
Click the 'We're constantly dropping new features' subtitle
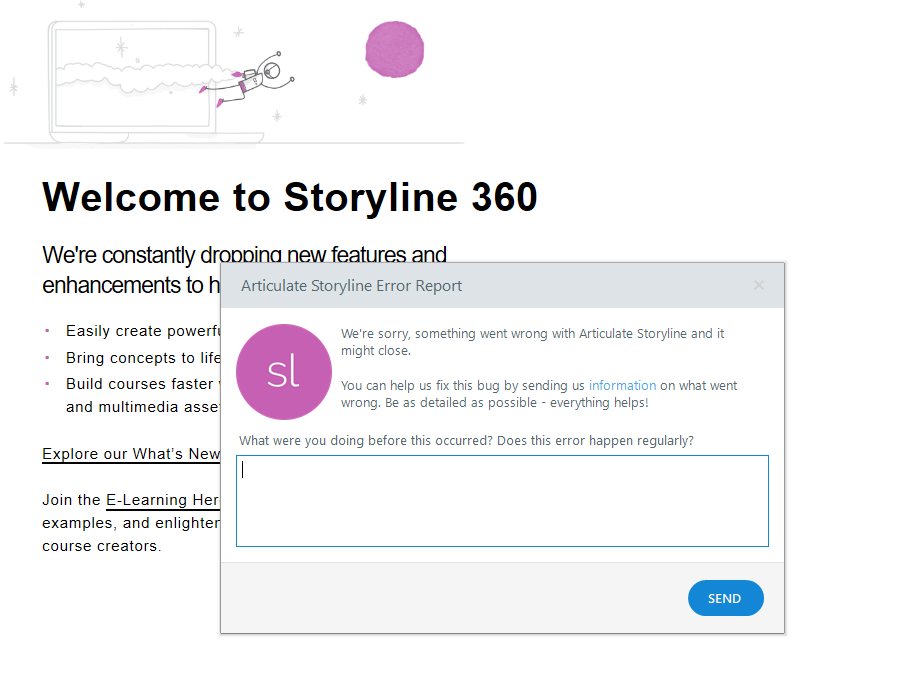[x=244, y=255]
